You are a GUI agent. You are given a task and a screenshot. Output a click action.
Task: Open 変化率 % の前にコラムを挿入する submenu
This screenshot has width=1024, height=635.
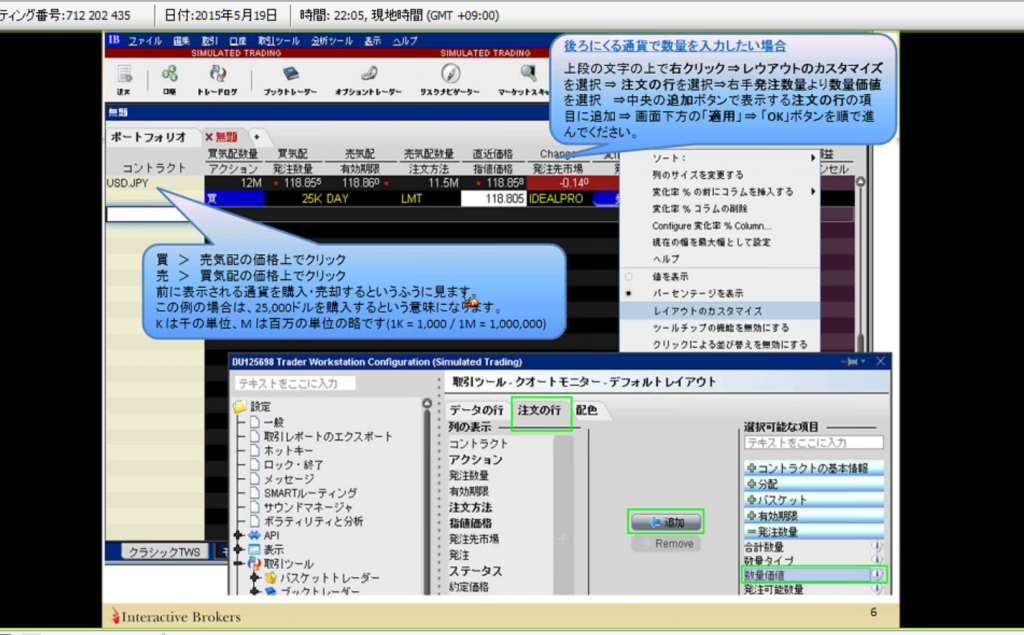(x=720, y=191)
